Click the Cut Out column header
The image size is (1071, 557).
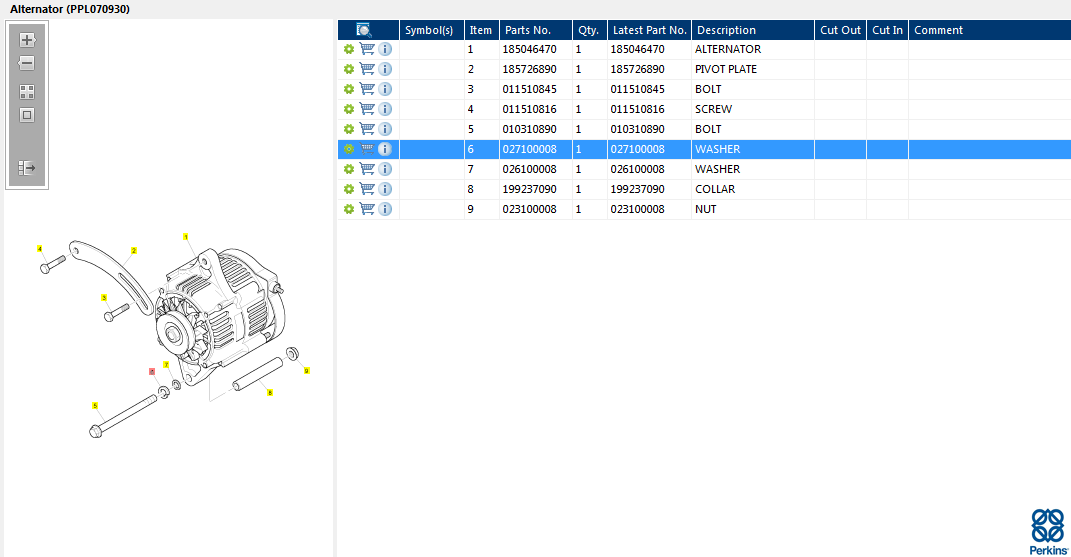point(840,30)
